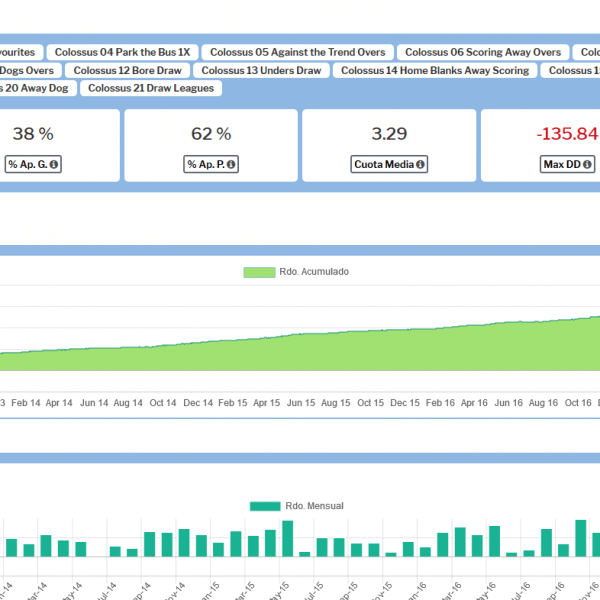Open info icon next to Cuota Media
Screen dimensions: 600x600
420,164
